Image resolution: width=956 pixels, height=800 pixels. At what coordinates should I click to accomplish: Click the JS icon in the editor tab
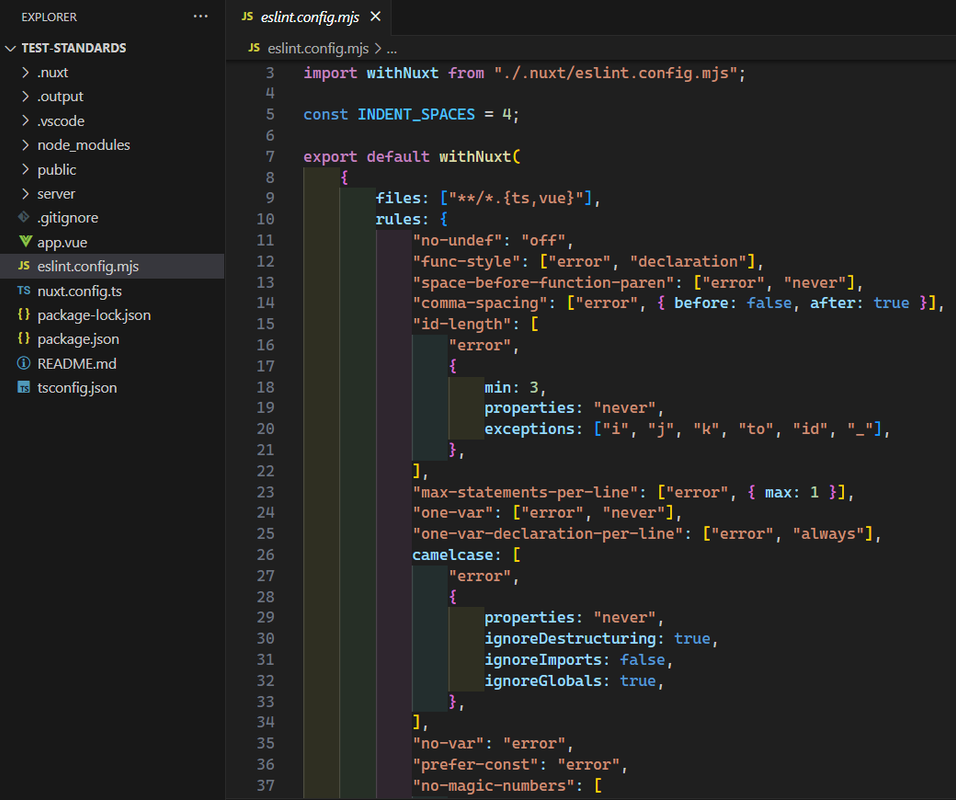tap(247, 16)
